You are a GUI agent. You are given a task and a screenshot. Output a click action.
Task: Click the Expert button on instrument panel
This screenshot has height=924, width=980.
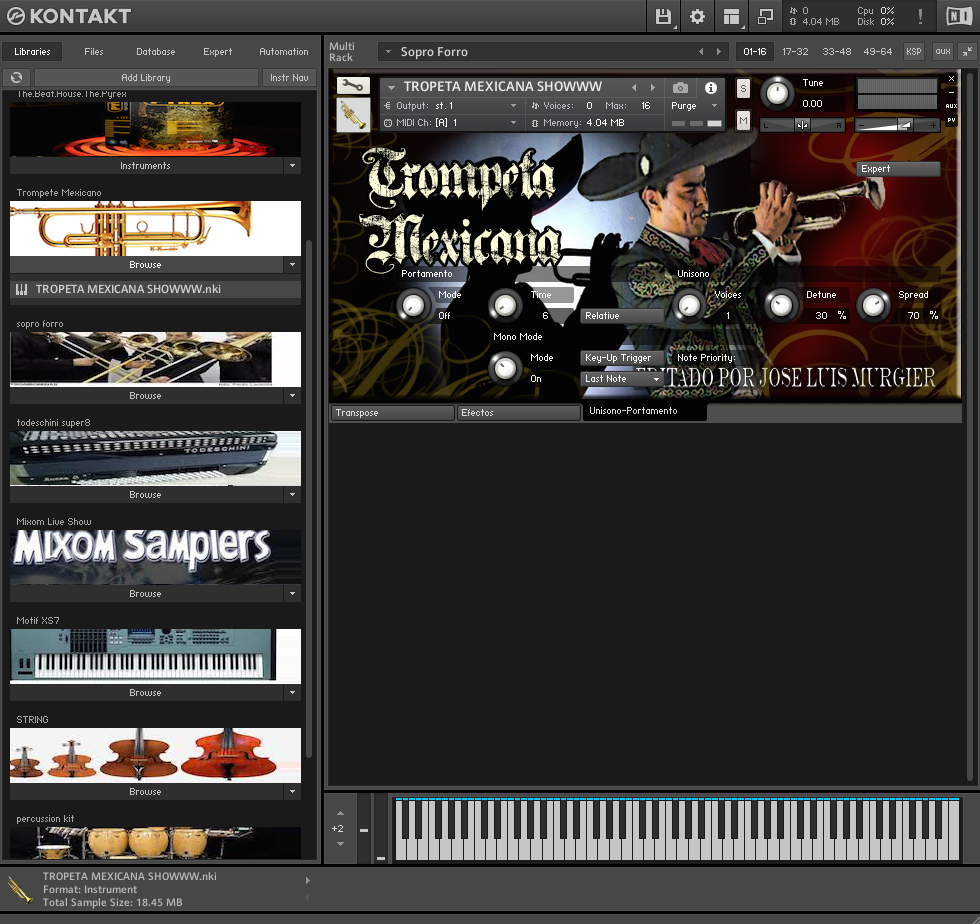click(898, 169)
